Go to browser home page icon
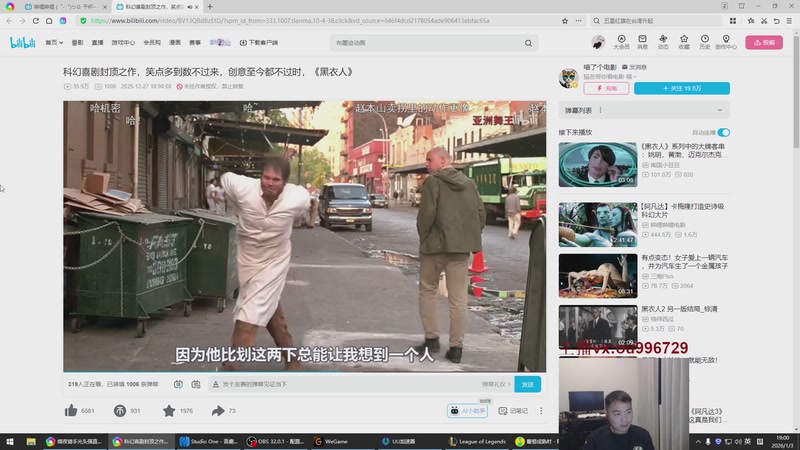The width and height of the screenshot is (800, 450). [49, 21]
